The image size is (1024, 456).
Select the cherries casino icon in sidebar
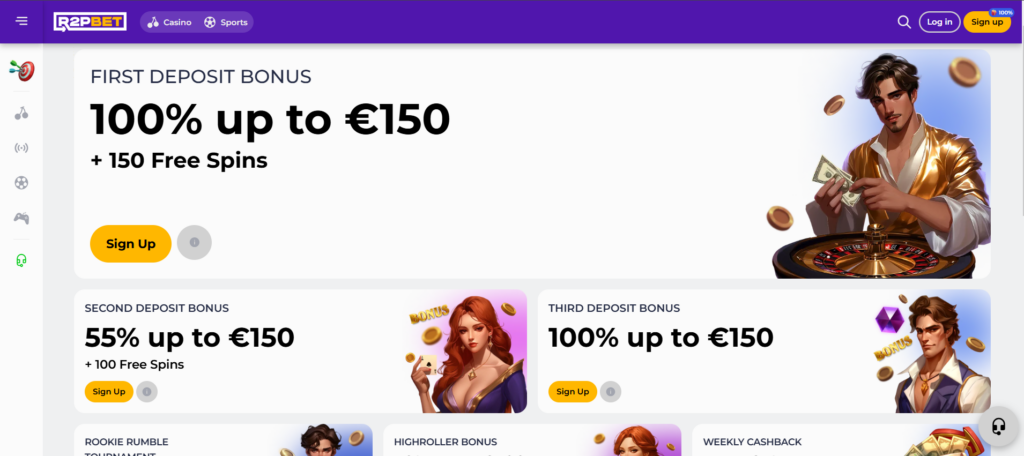click(x=22, y=113)
